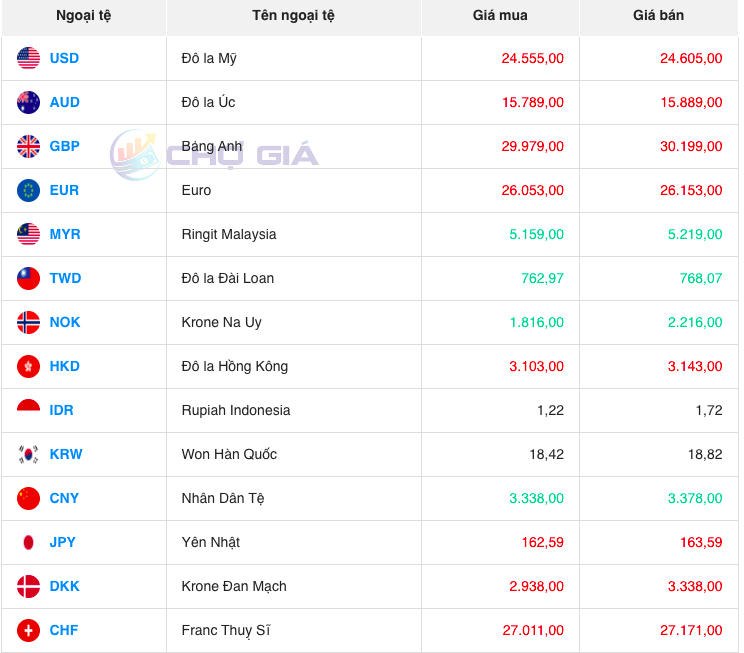
Task: Click the IDR currency code
Action: click(x=61, y=410)
